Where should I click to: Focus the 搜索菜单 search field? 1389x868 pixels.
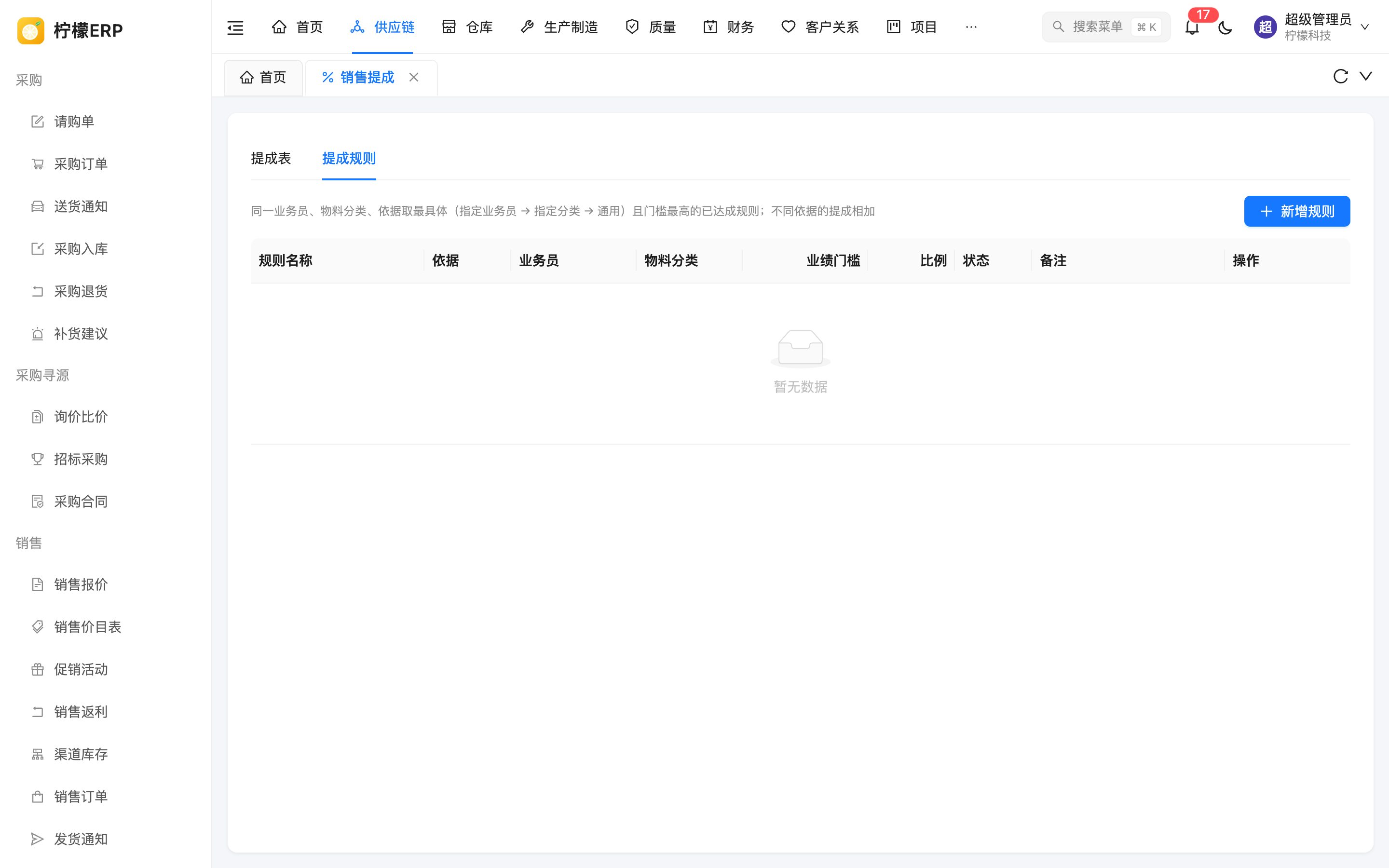coord(1105,27)
